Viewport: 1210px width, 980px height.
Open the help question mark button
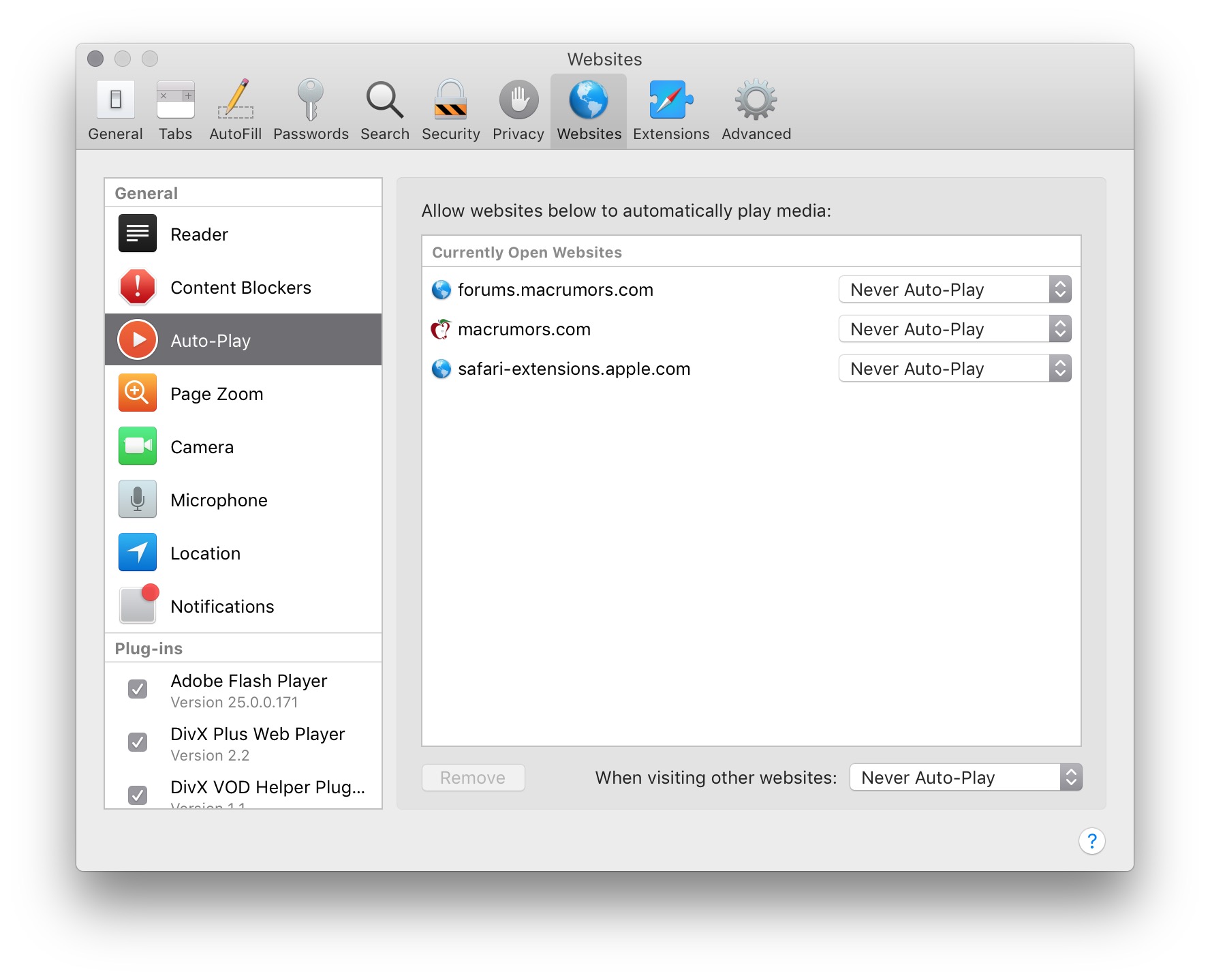click(1091, 841)
